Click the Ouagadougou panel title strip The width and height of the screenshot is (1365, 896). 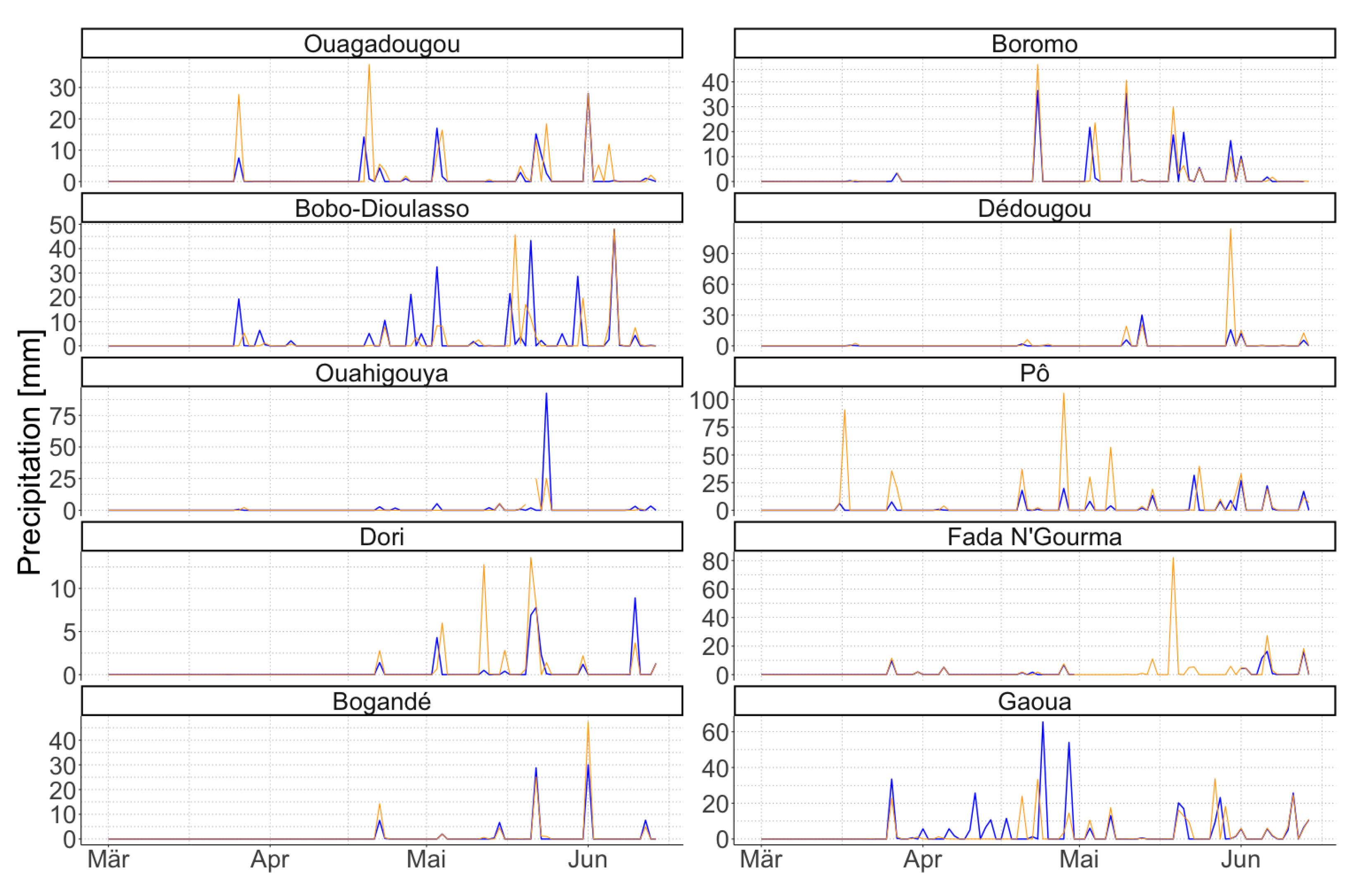tap(381, 43)
